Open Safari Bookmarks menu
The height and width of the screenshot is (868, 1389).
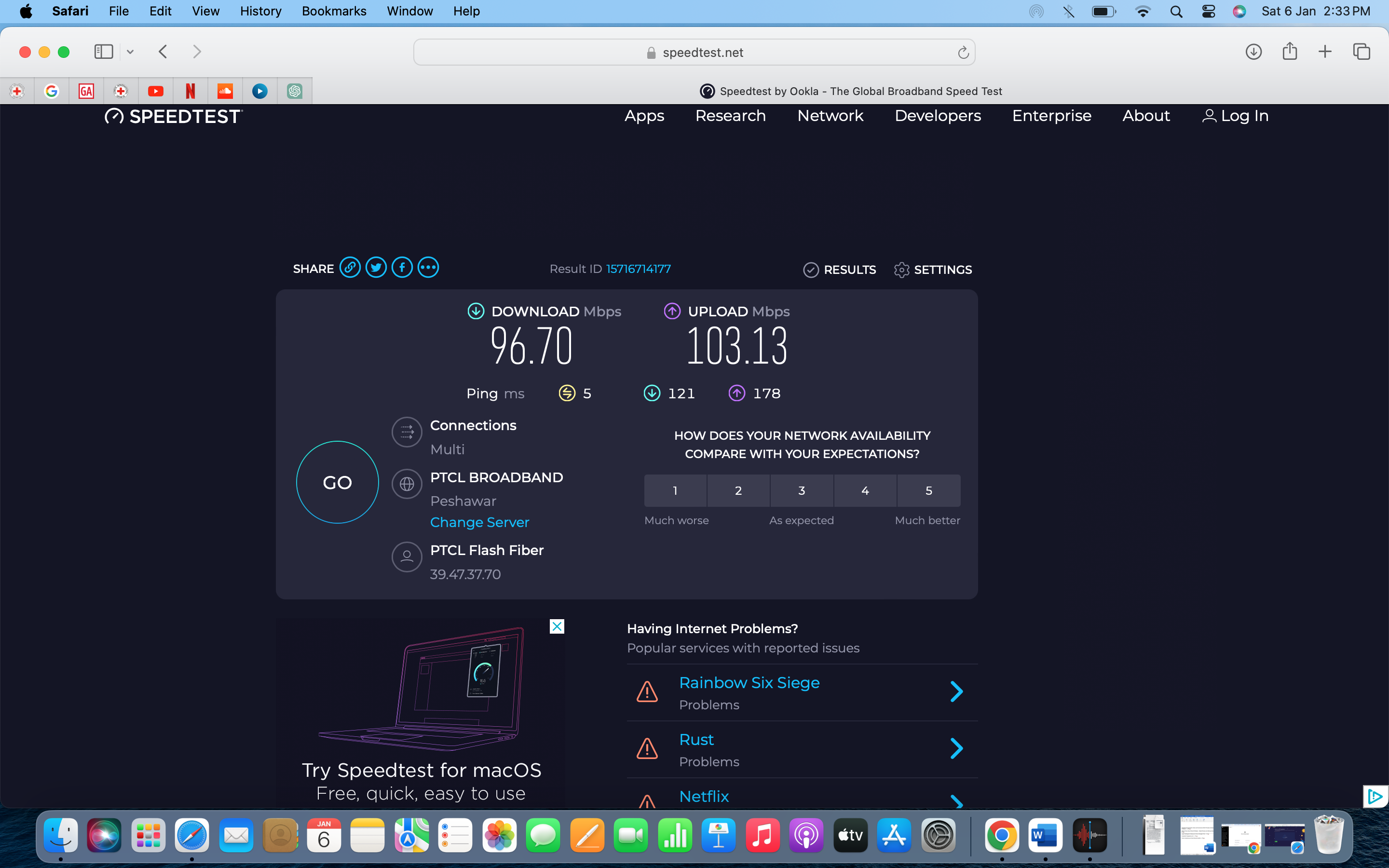334,11
